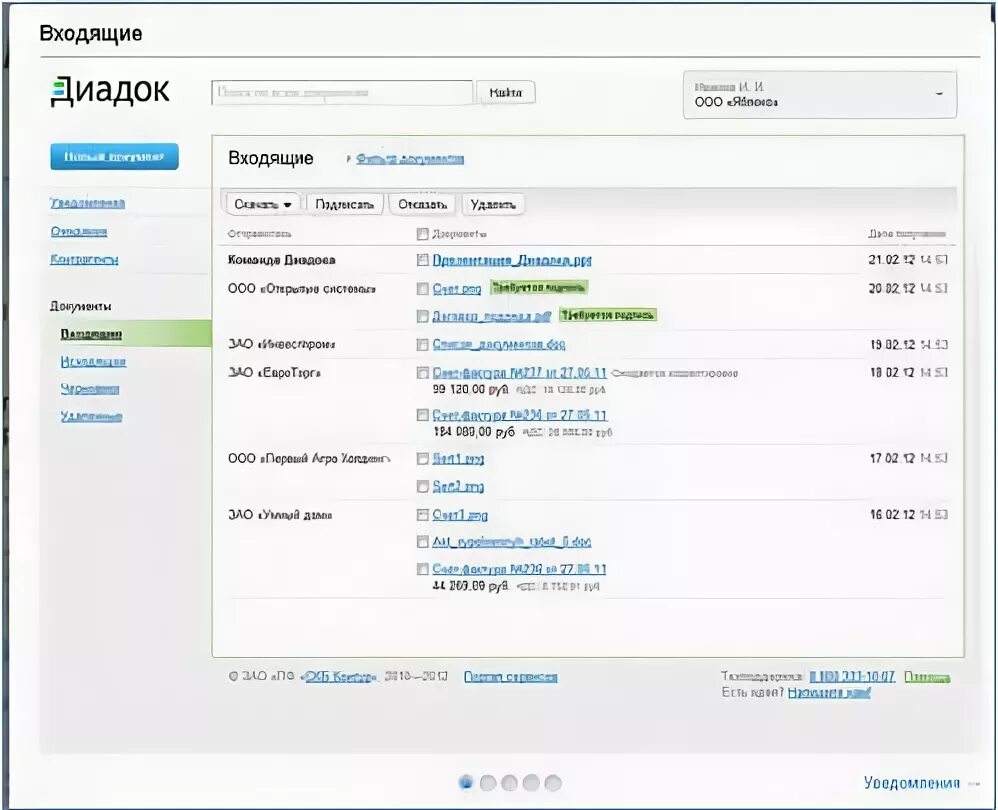Open the services portal link in the footer

tap(510, 676)
